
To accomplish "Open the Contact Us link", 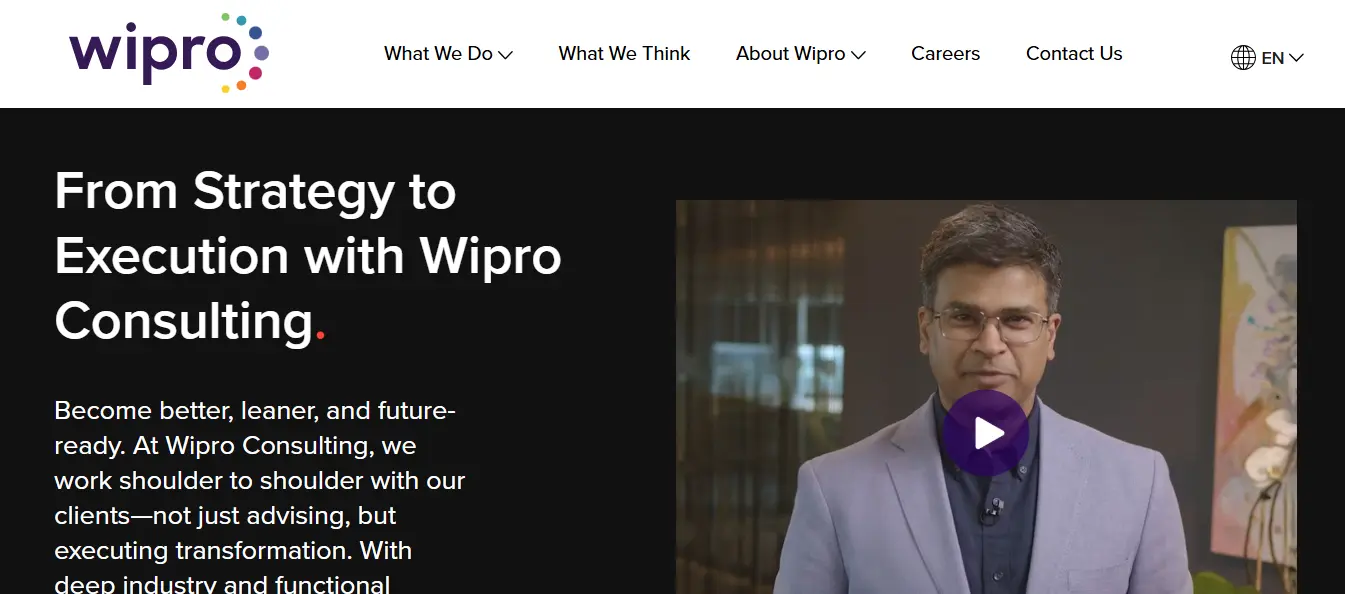I will coord(1074,54).
